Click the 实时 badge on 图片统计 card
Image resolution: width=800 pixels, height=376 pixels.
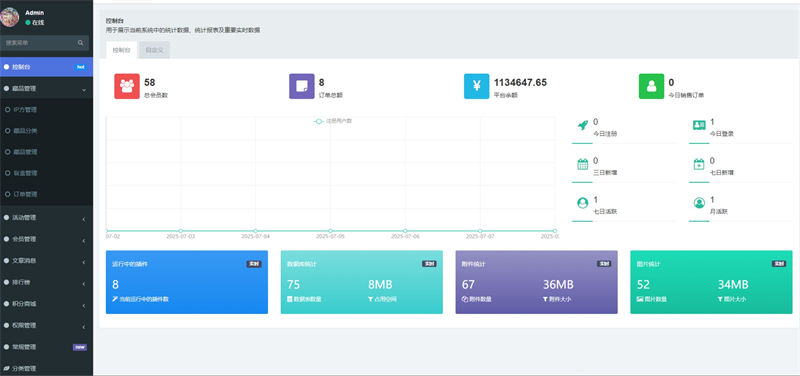coord(779,264)
